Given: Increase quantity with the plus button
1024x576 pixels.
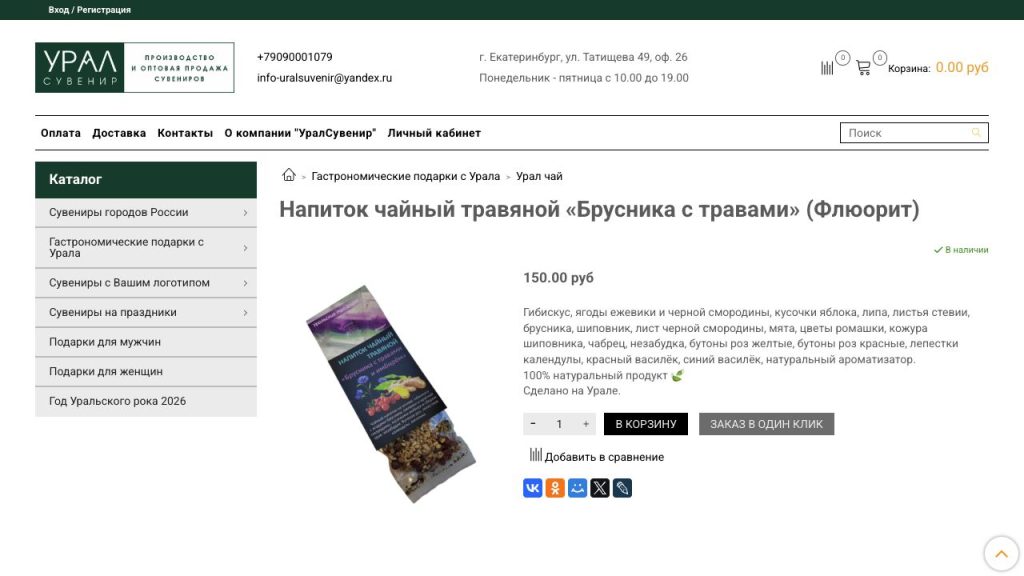Looking at the screenshot, I should pyautogui.click(x=586, y=424).
